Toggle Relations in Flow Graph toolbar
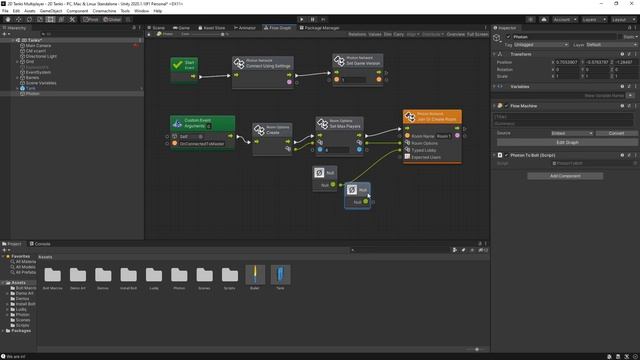 pos(357,34)
